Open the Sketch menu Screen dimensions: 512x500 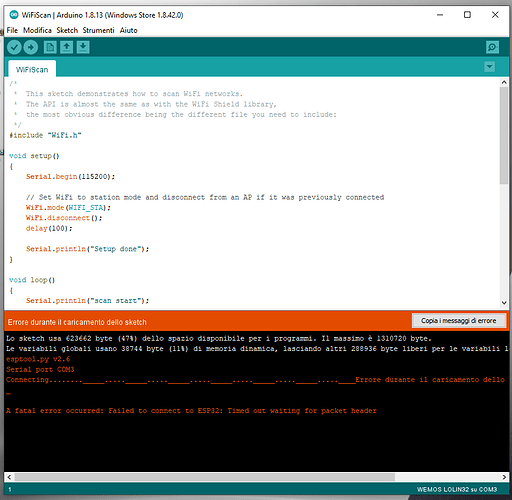coord(67,30)
